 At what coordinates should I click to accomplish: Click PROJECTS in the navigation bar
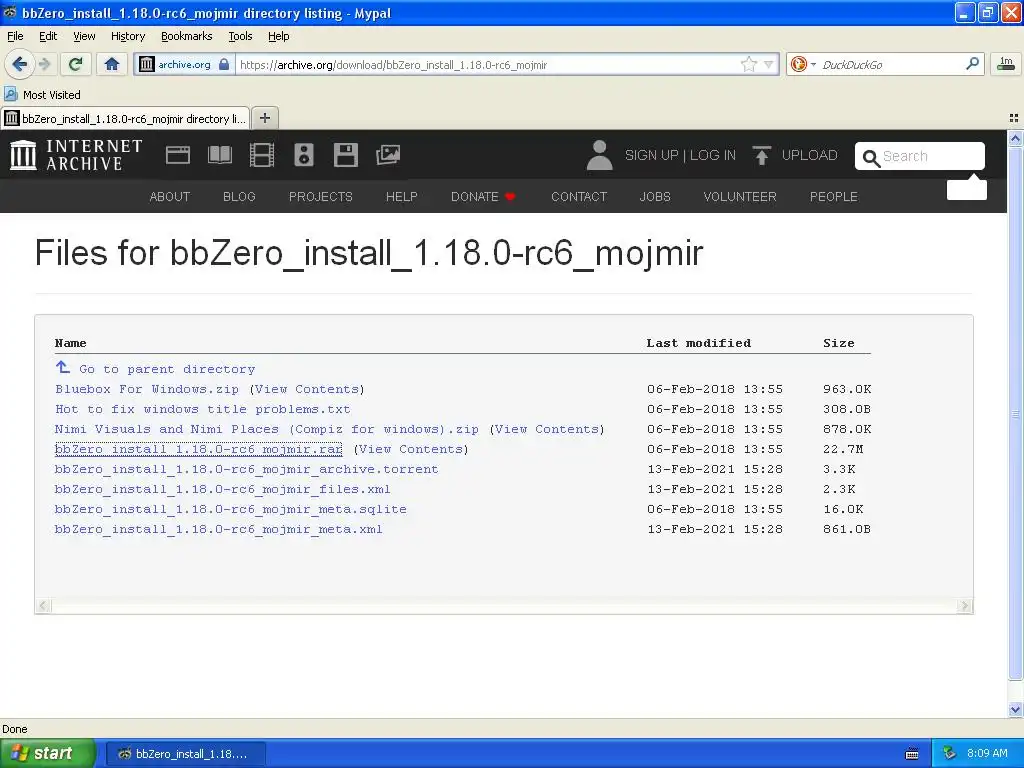click(x=321, y=197)
